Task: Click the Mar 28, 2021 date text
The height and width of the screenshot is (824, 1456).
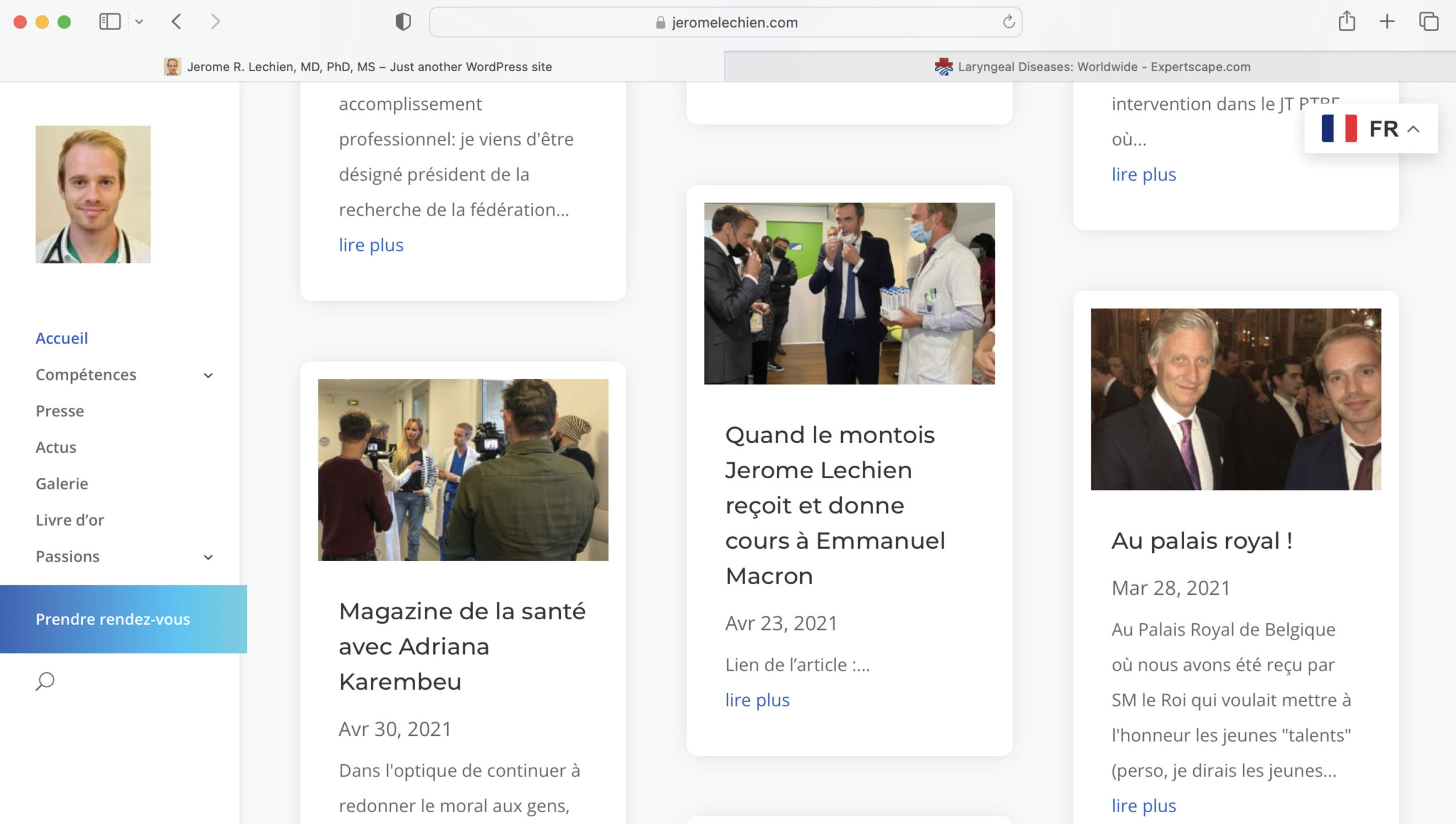Action: pos(1171,589)
